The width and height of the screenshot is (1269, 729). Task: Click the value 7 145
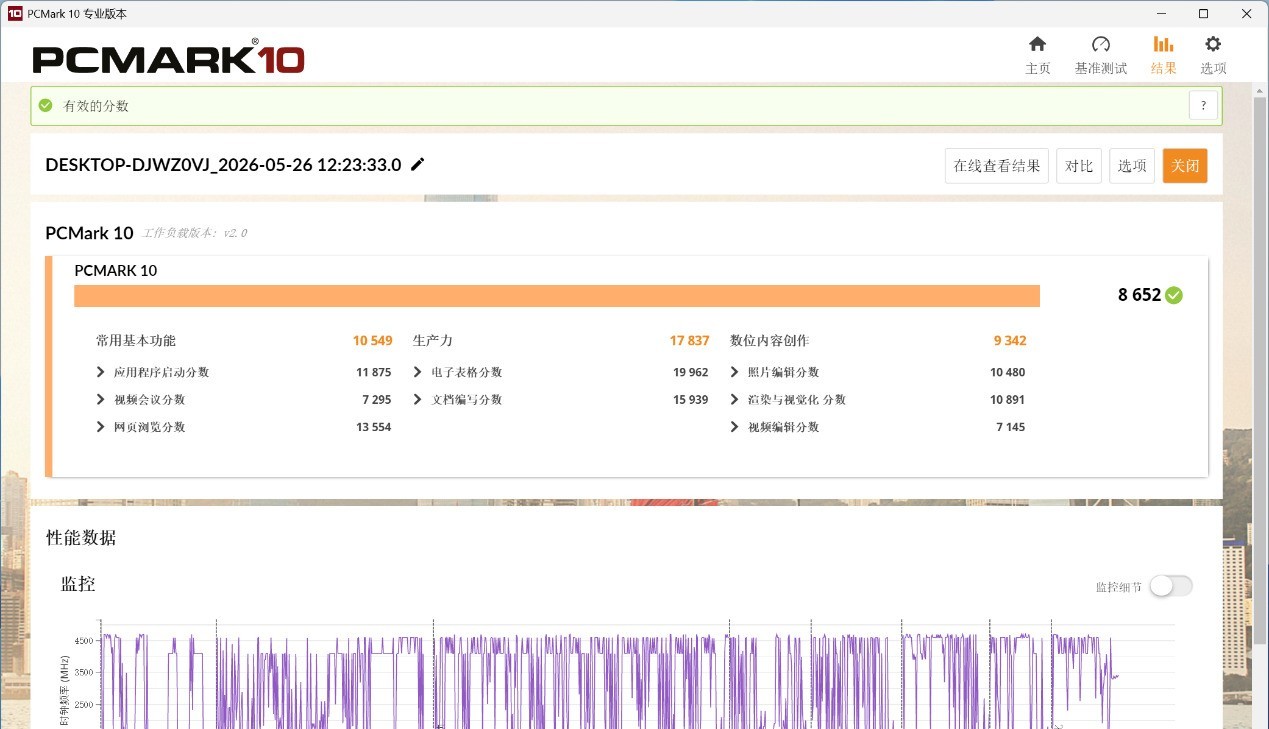click(1010, 427)
